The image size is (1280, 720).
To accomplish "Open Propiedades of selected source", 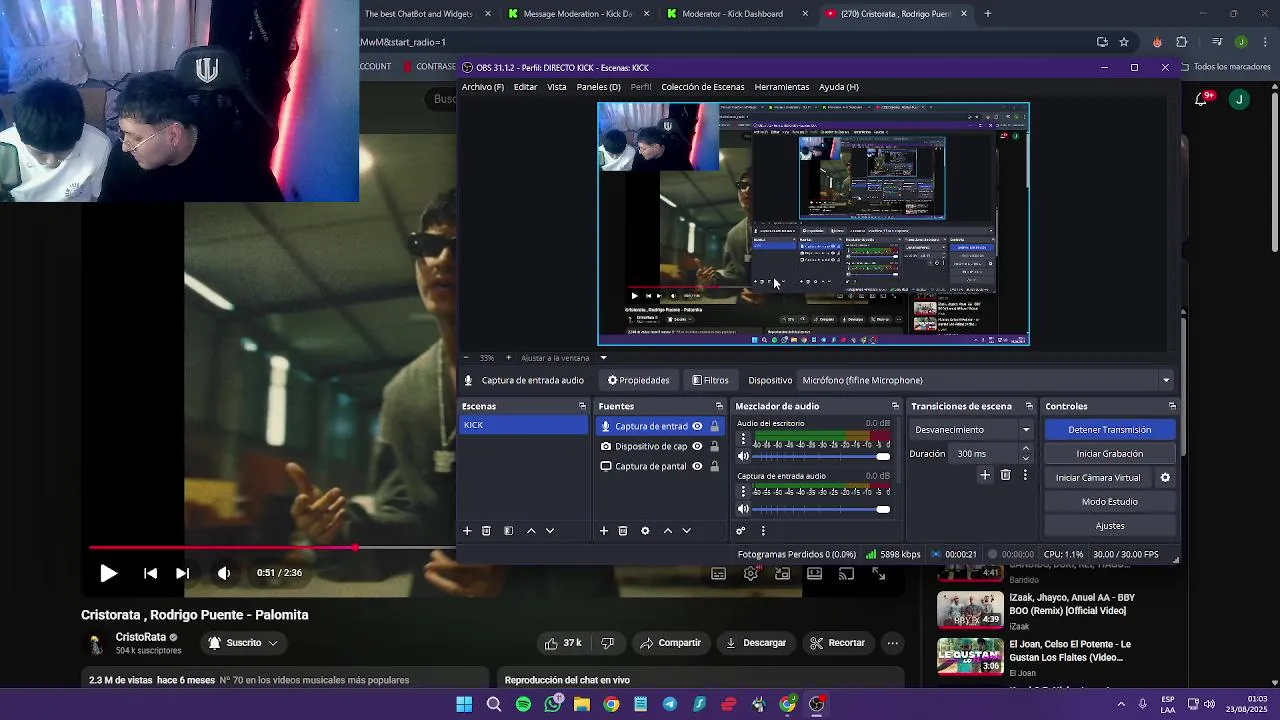I will 638,380.
